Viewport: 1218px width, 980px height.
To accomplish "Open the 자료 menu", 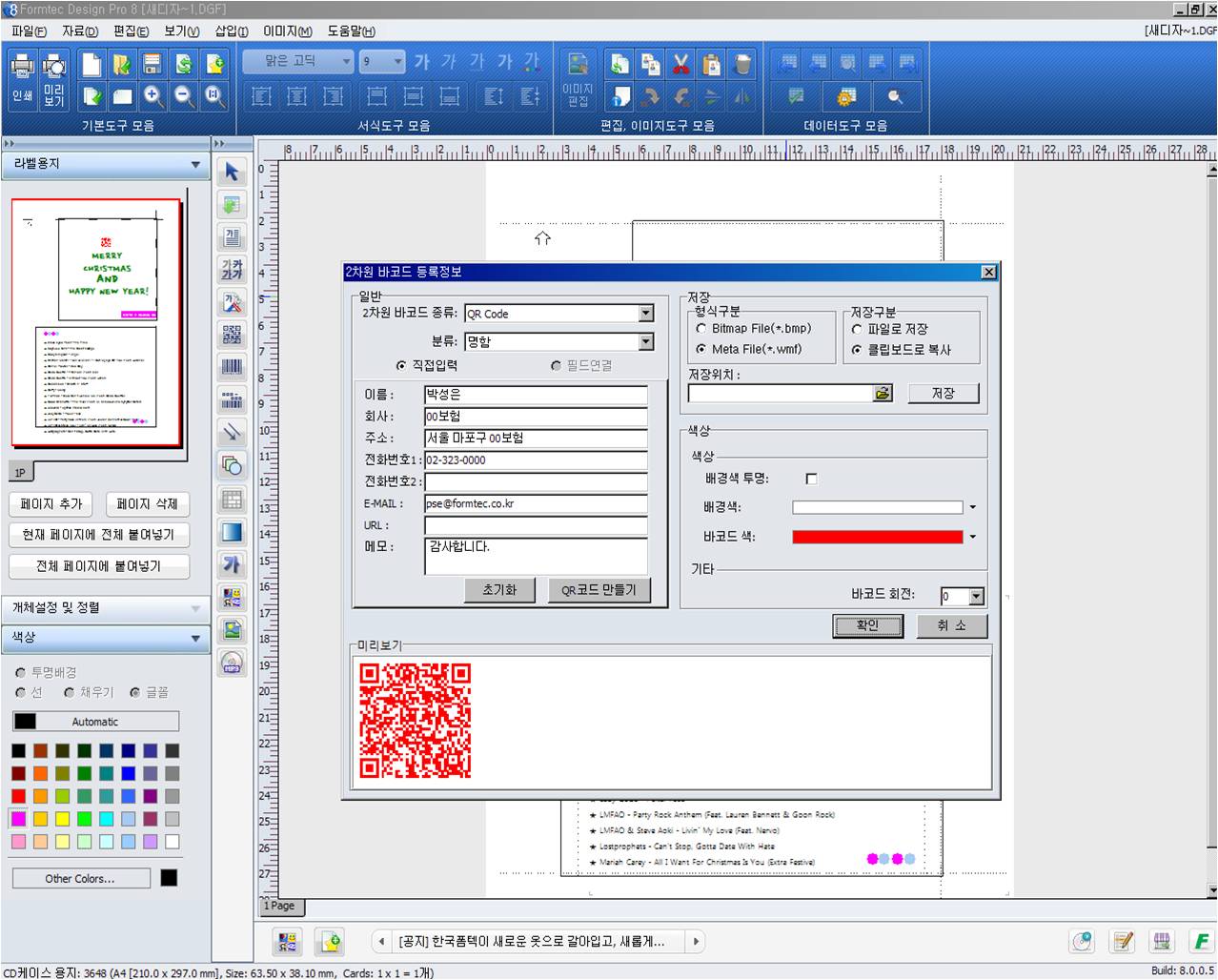I will [80, 31].
